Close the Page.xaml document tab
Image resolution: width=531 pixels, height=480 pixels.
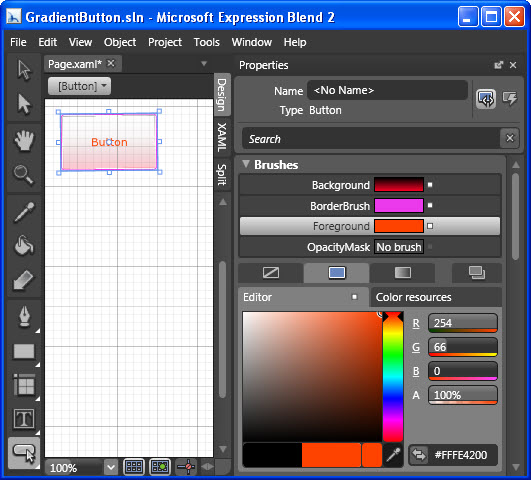point(111,63)
